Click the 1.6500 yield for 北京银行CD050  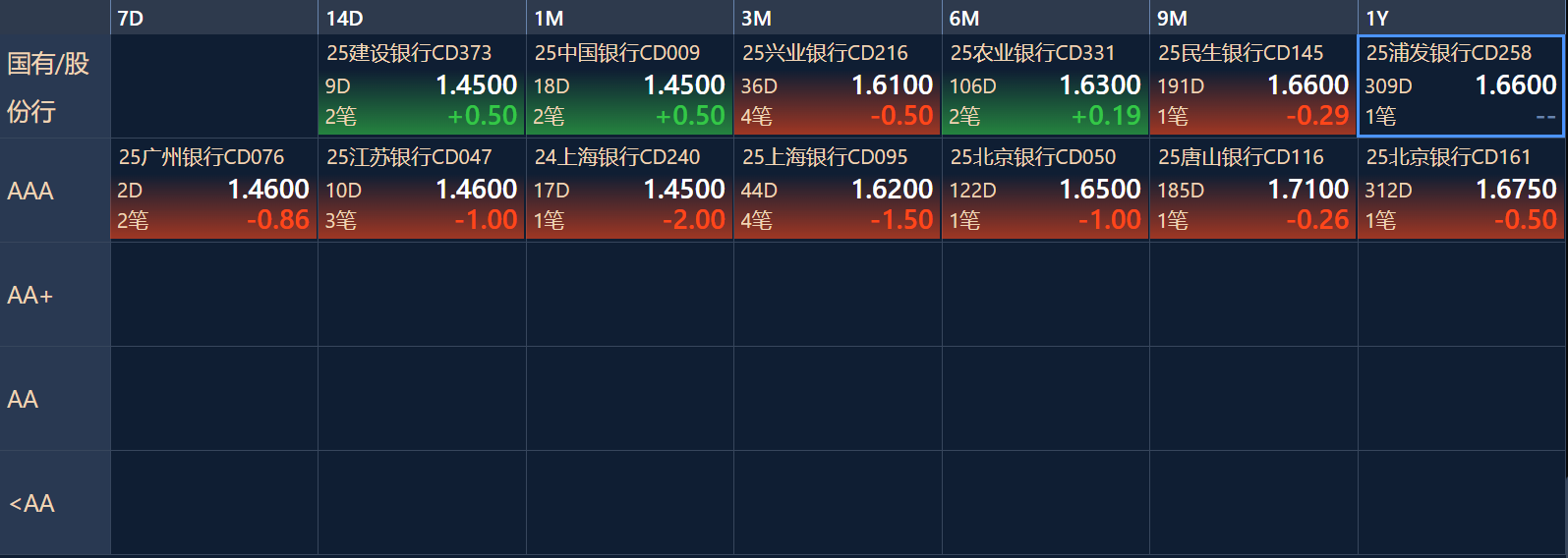(1100, 190)
